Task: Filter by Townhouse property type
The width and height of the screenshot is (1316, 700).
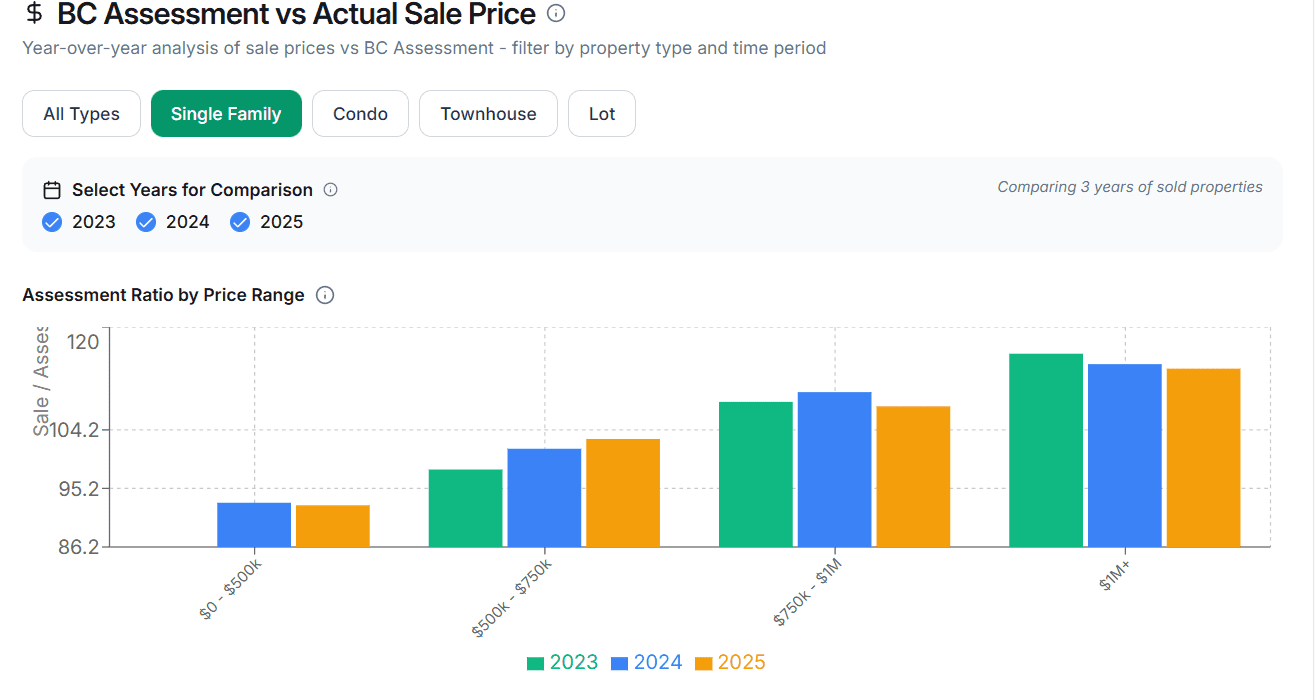Action: pos(488,114)
